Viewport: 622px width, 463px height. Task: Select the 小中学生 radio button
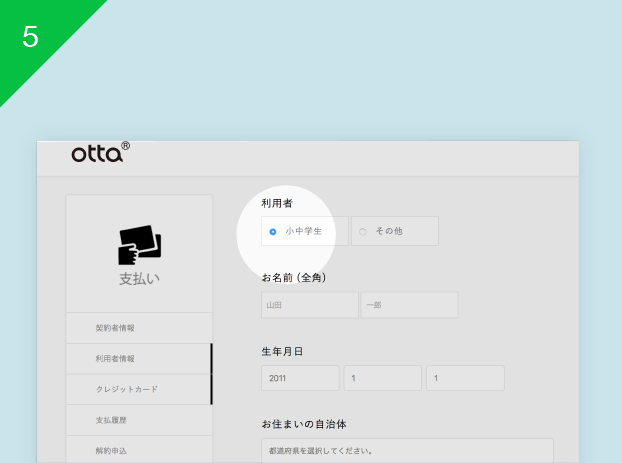coord(273,232)
